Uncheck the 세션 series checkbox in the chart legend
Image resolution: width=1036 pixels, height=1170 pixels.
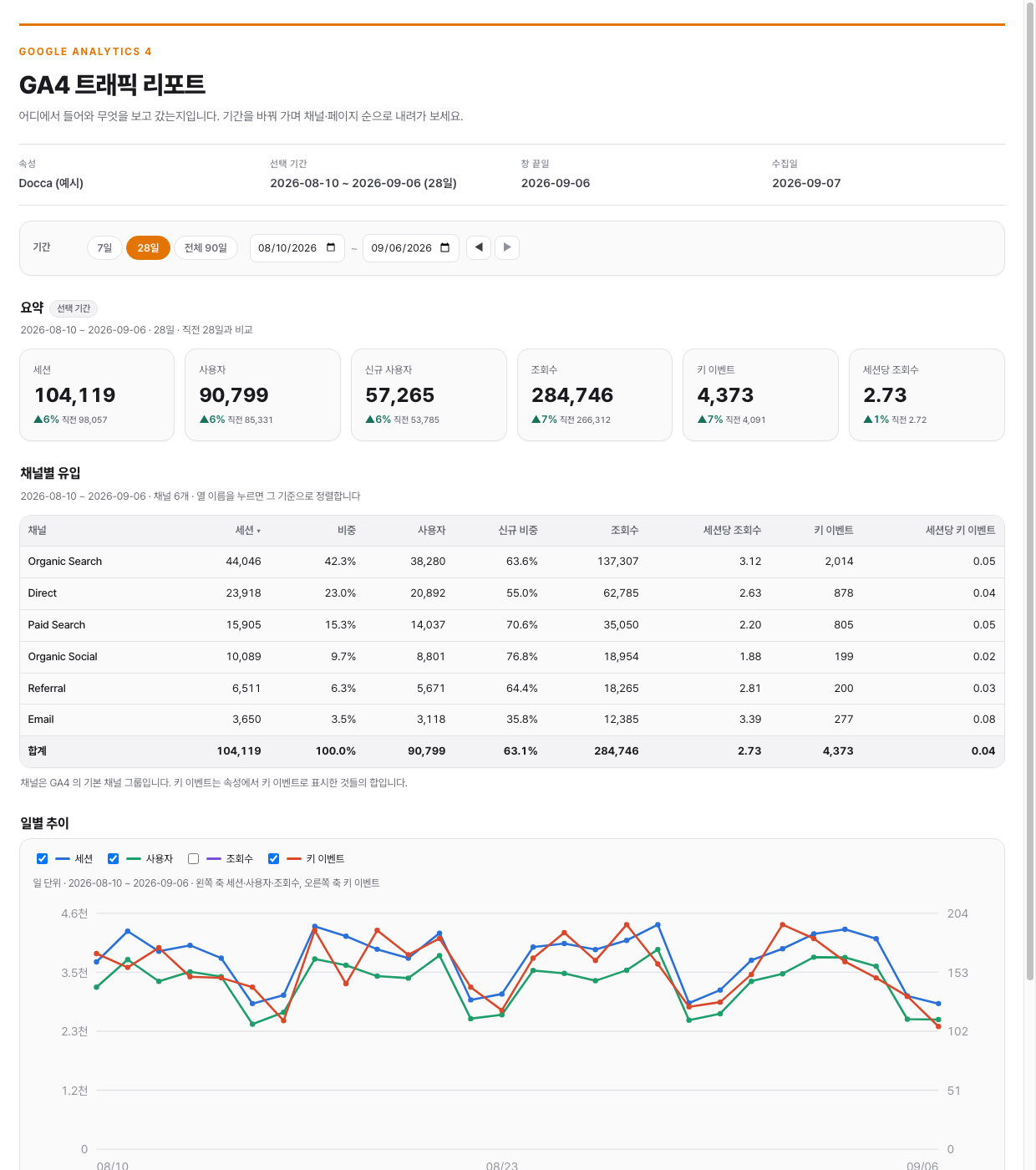[x=43, y=858]
